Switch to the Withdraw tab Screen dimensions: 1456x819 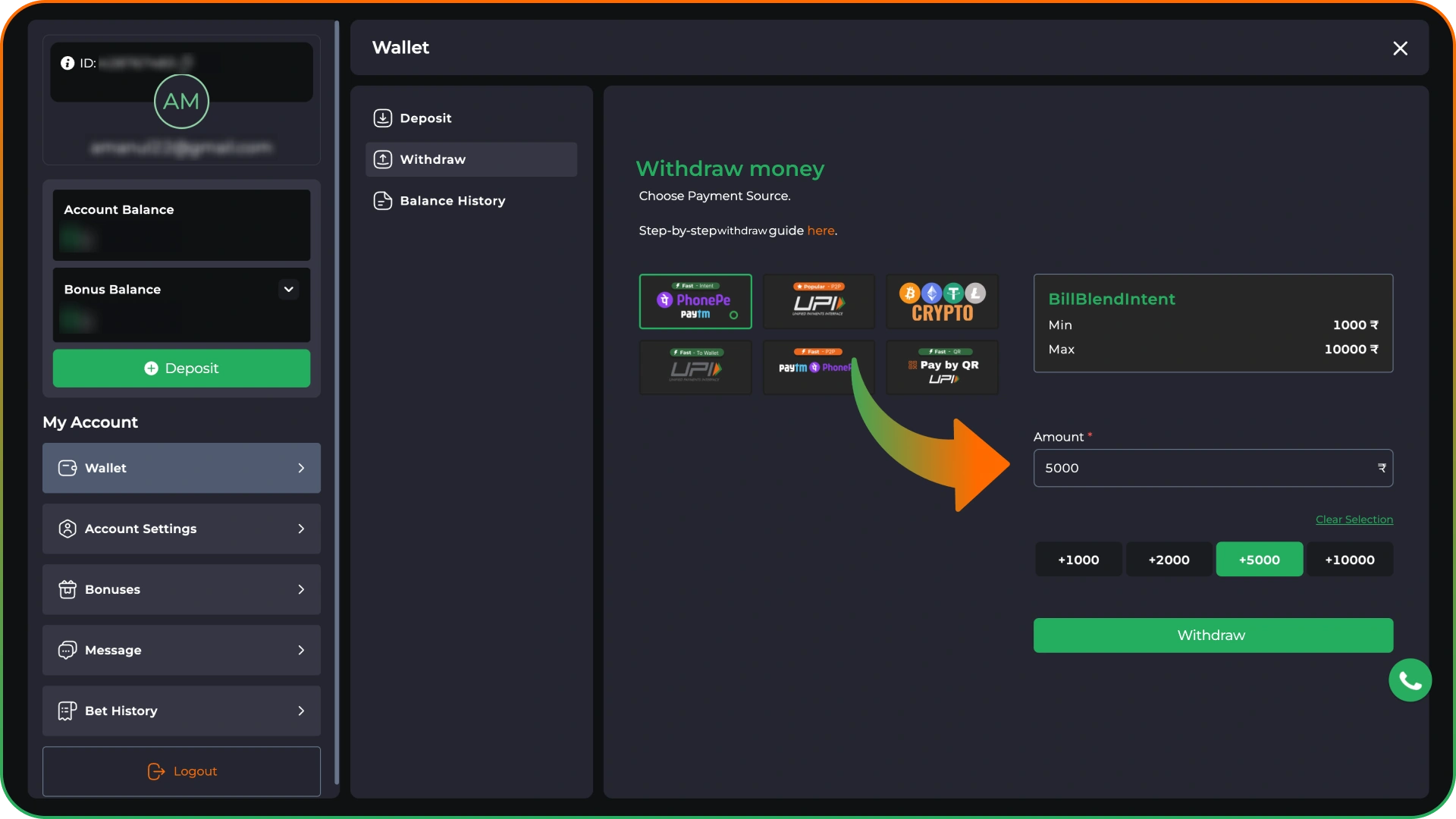[471, 159]
